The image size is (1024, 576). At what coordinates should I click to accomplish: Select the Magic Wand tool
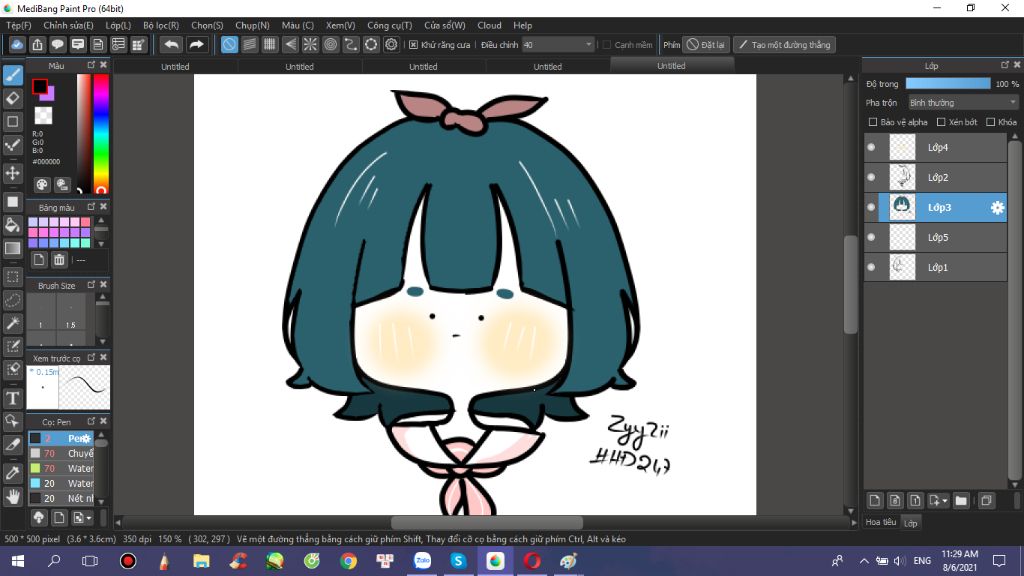(x=13, y=323)
